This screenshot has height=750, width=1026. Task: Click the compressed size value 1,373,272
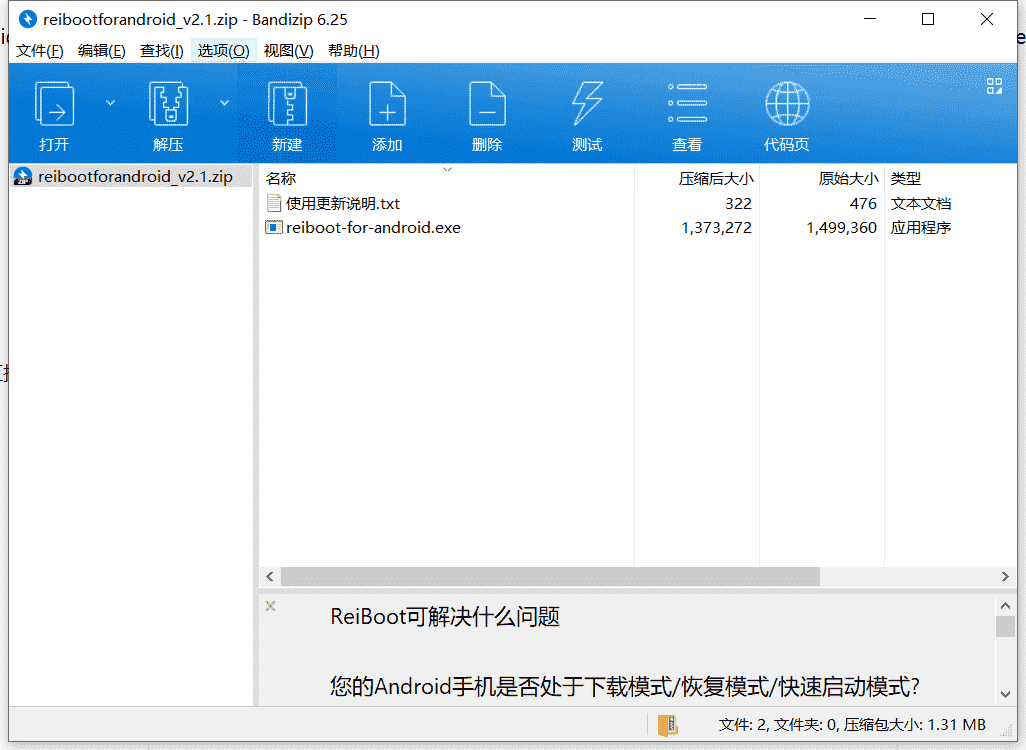[x=716, y=228]
